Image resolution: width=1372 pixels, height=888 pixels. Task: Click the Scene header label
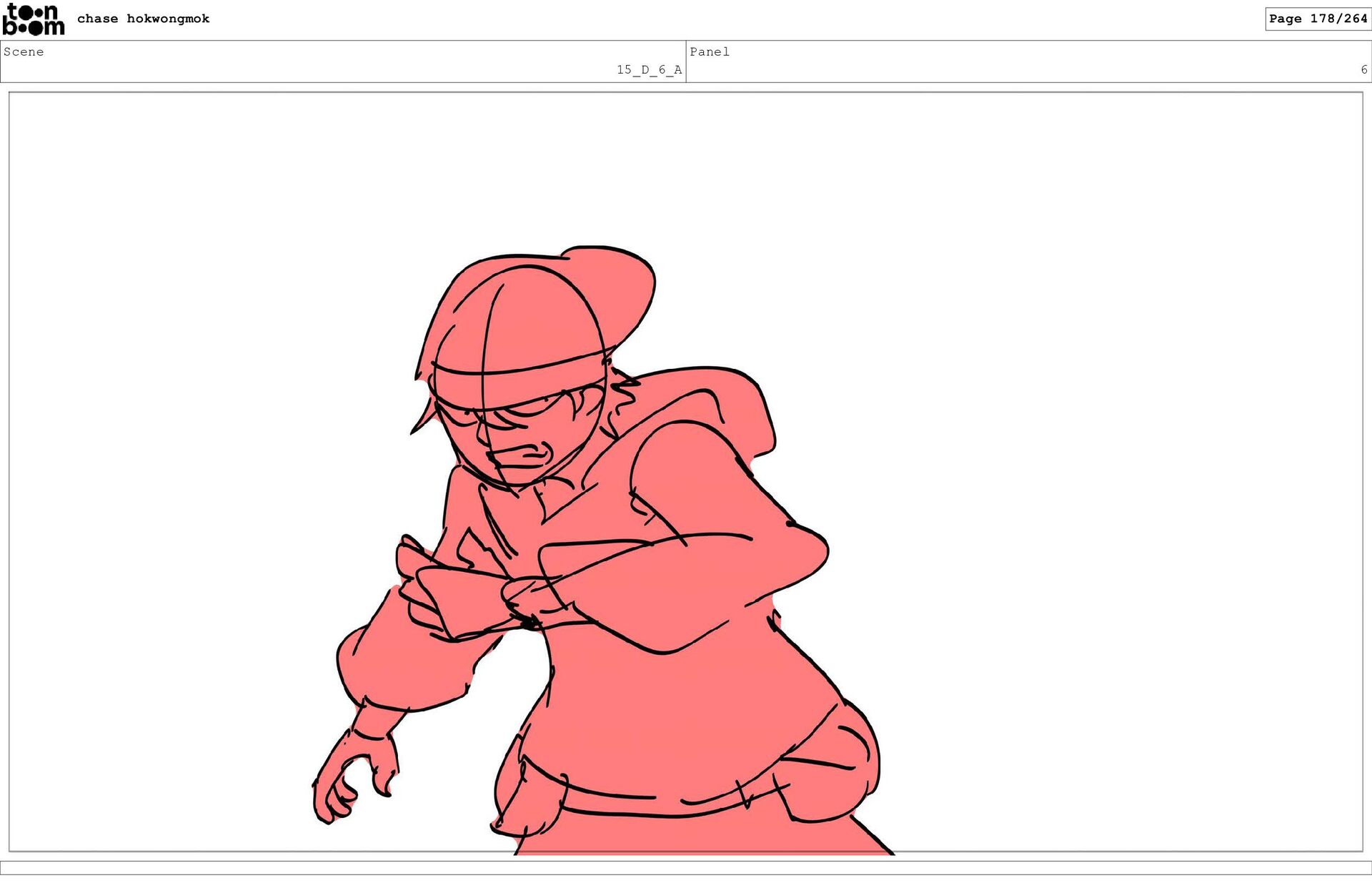coord(24,51)
